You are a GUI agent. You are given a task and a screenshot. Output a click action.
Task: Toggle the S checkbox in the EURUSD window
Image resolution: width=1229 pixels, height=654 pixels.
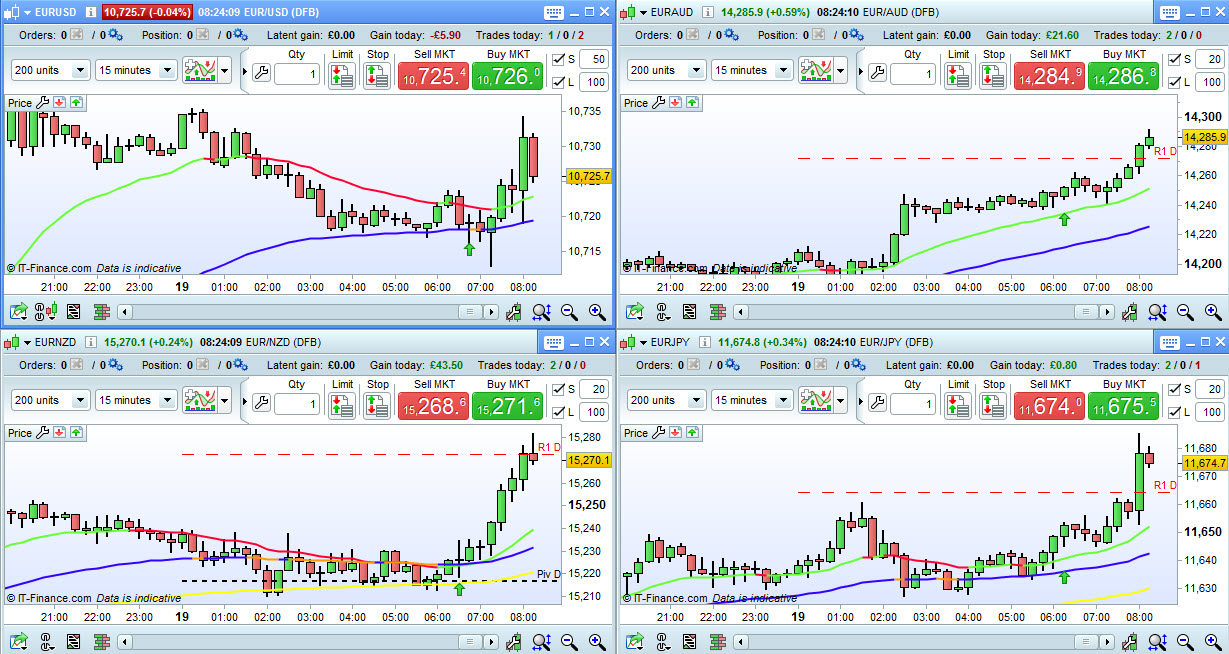click(x=558, y=59)
